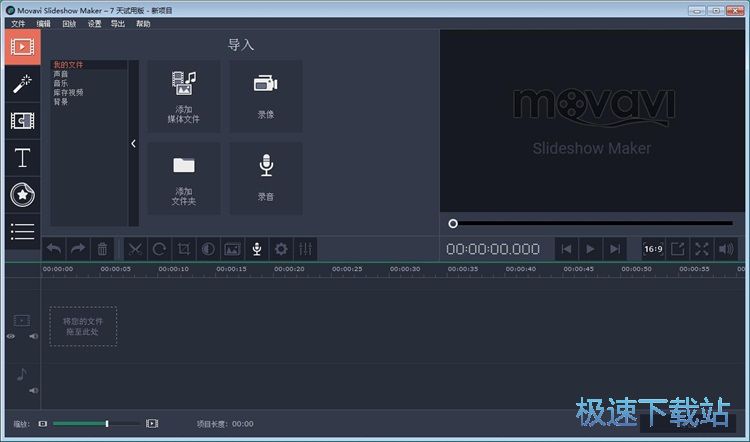Click the music note track icon
Viewport: 750px width, 442px height.
[22, 374]
